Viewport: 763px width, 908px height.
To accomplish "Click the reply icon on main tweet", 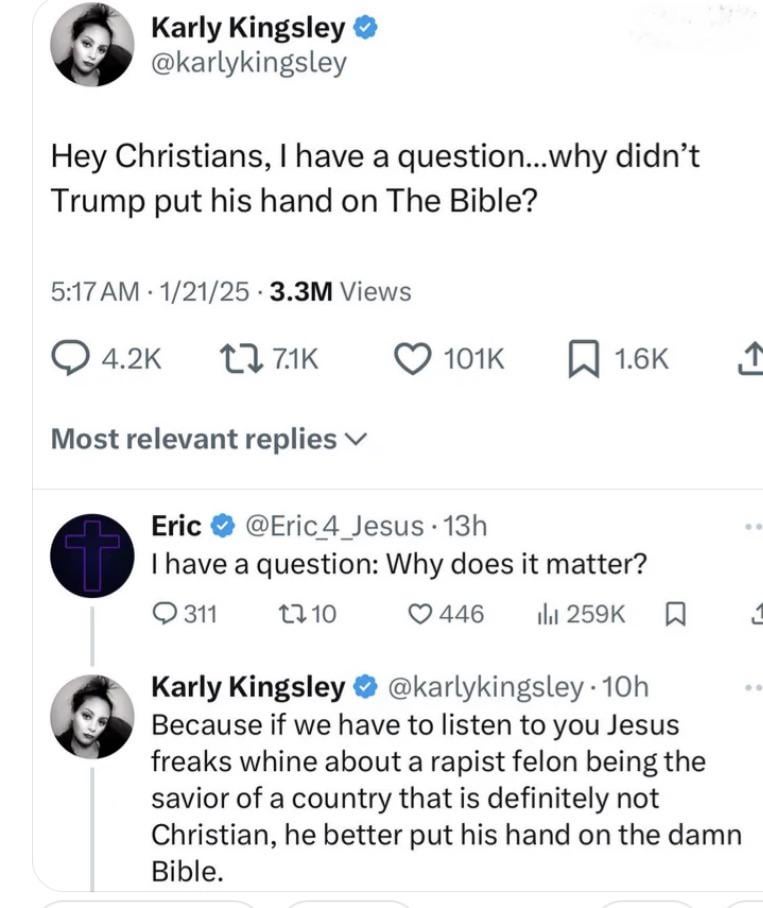I will point(68,359).
